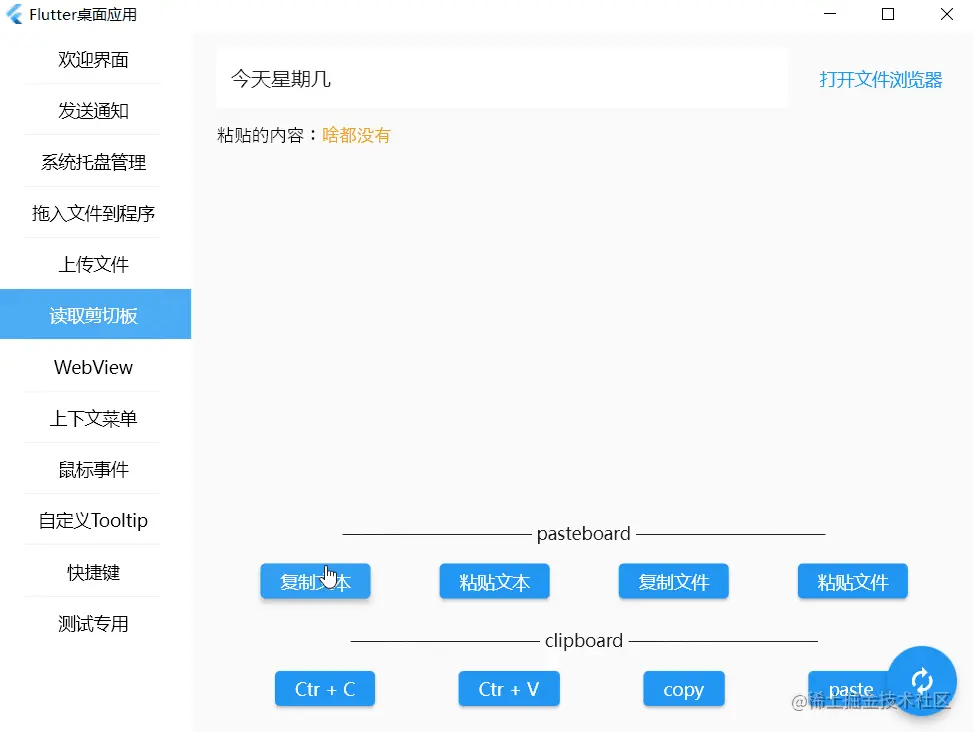Select the highlighted 读取剪切板 item
The height and width of the screenshot is (732, 973).
tap(96, 315)
